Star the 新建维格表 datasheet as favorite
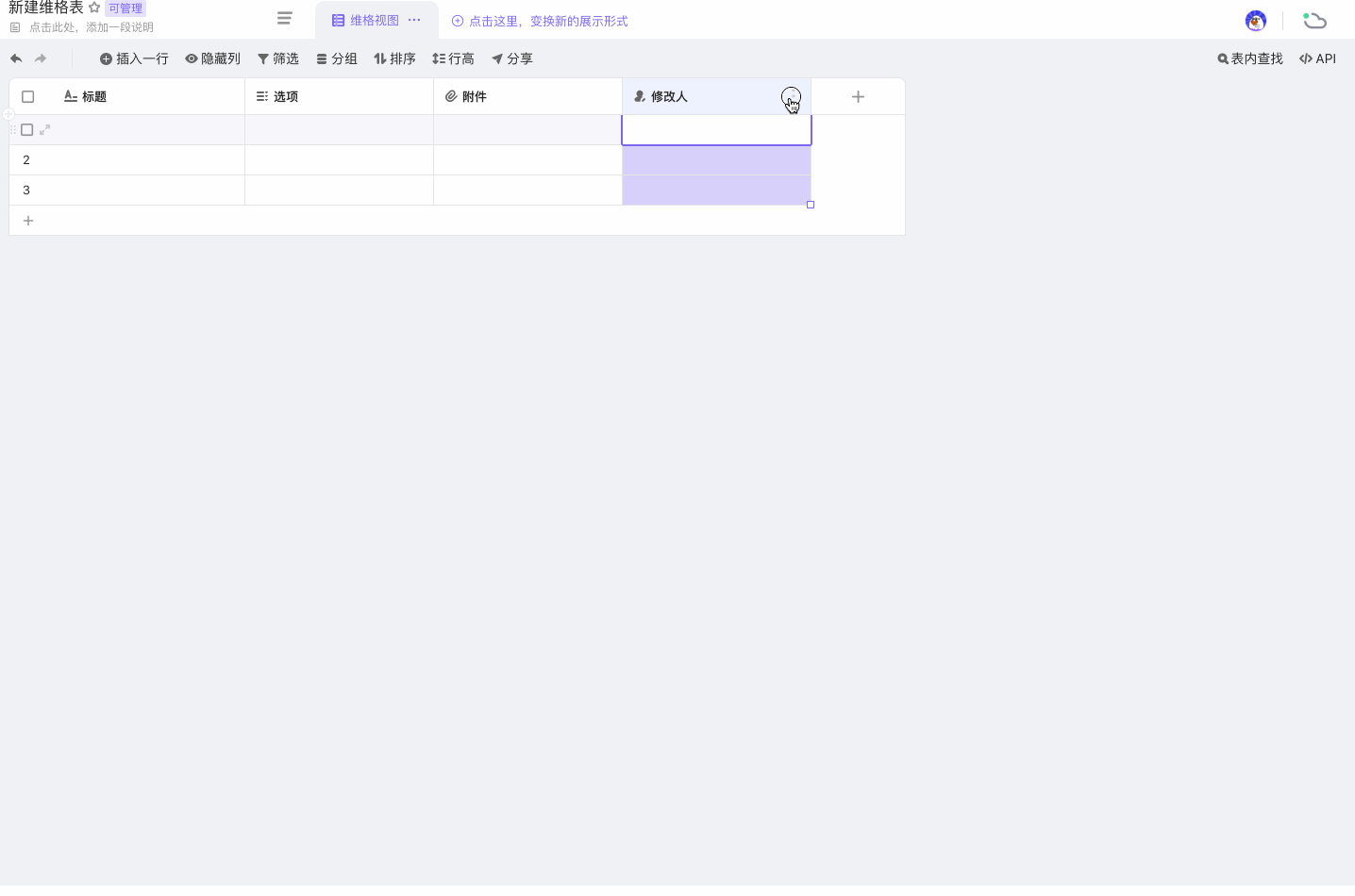This screenshot has width=1355, height=896. (94, 8)
